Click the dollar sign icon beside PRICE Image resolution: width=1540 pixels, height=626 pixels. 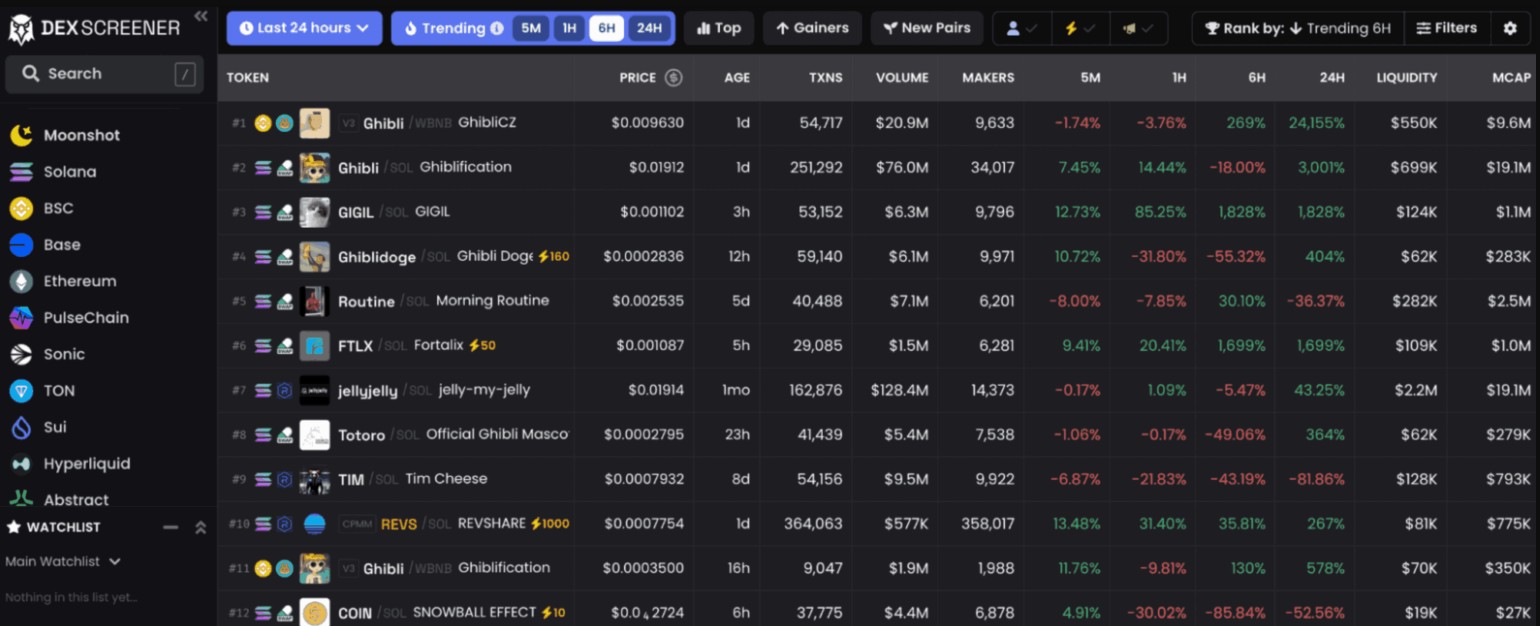click(x=674, y=78)
